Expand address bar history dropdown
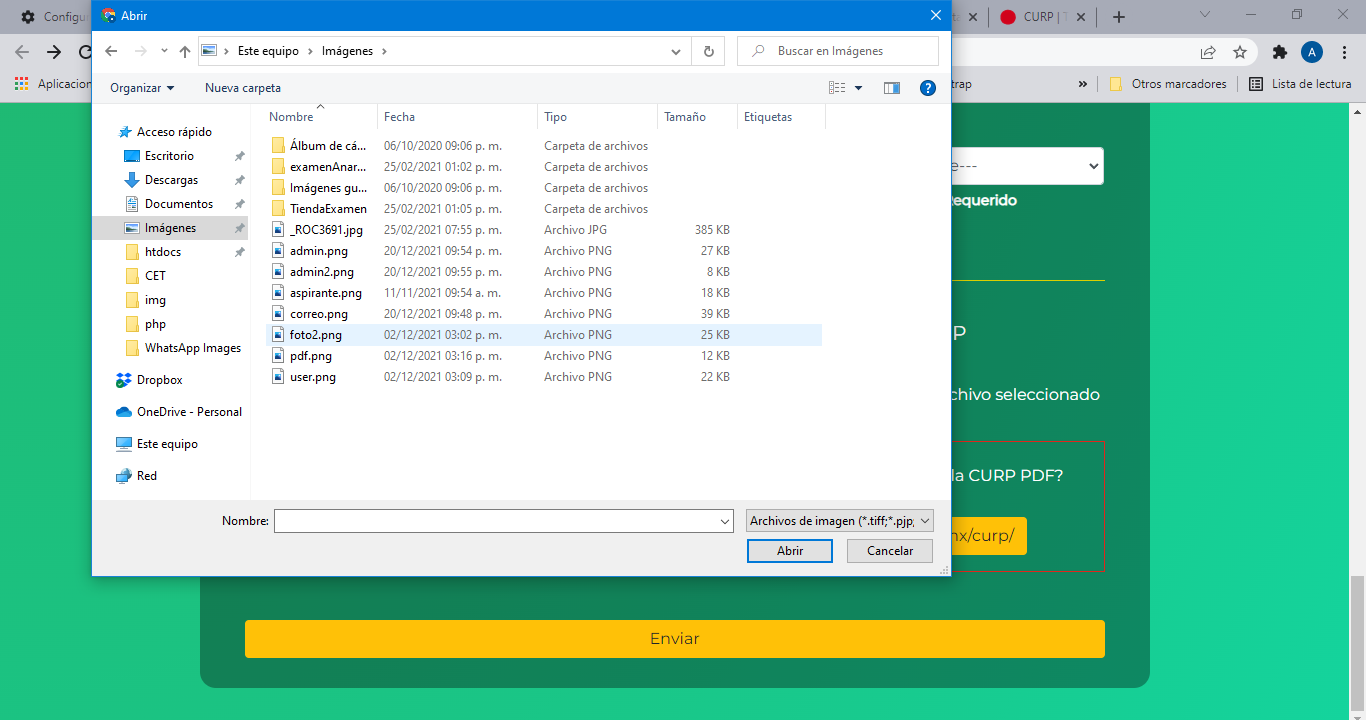 pyautogui.click(x=677, y=51)
